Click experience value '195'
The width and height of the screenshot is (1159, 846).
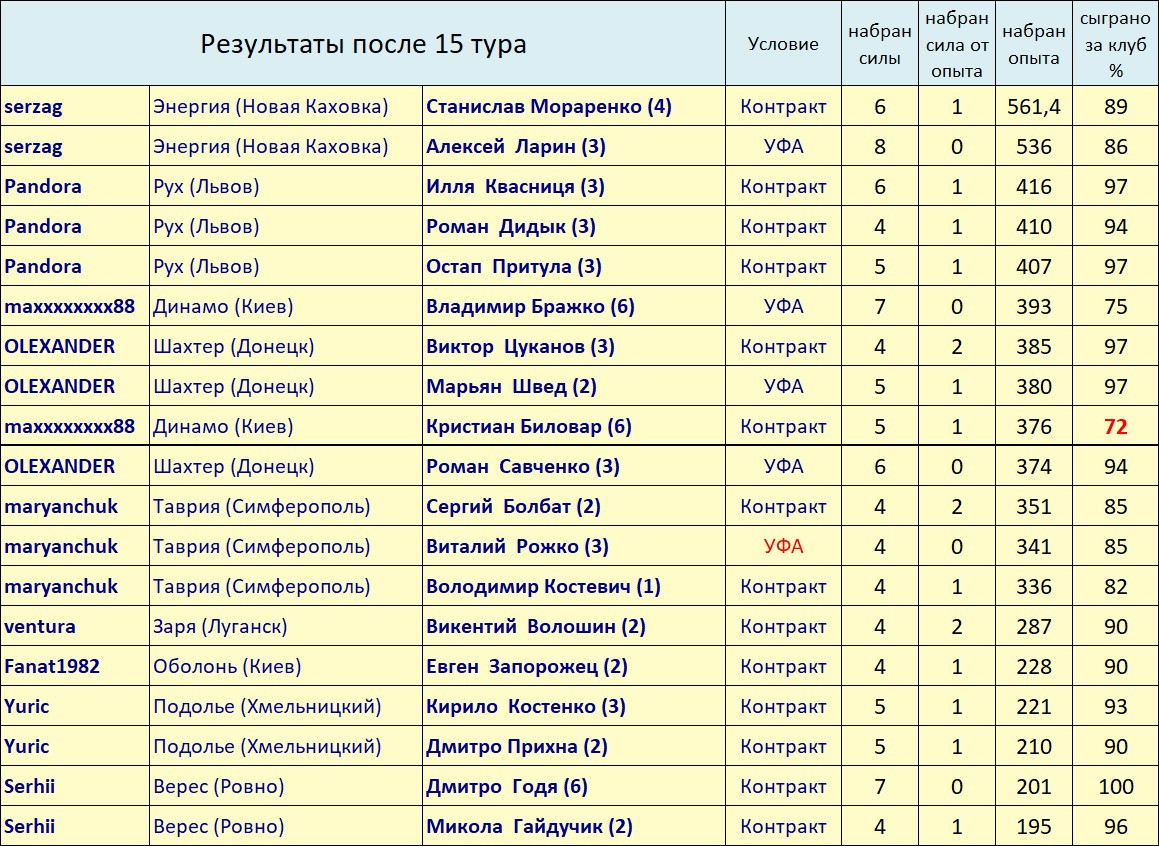[1033, 825]
